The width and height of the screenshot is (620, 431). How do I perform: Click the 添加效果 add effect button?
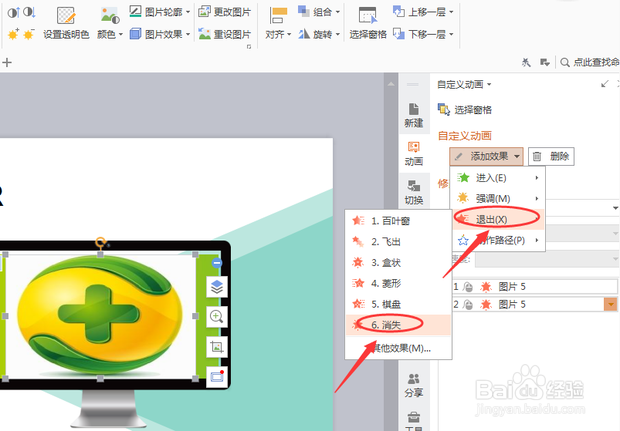click(x=486, y=157)
